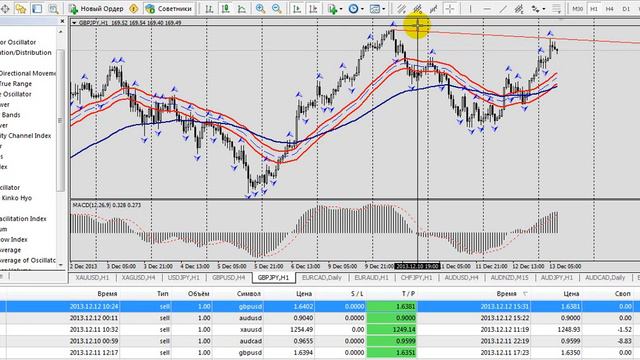Switch to CHFJPY,H1 chart tab

(416, 278)
